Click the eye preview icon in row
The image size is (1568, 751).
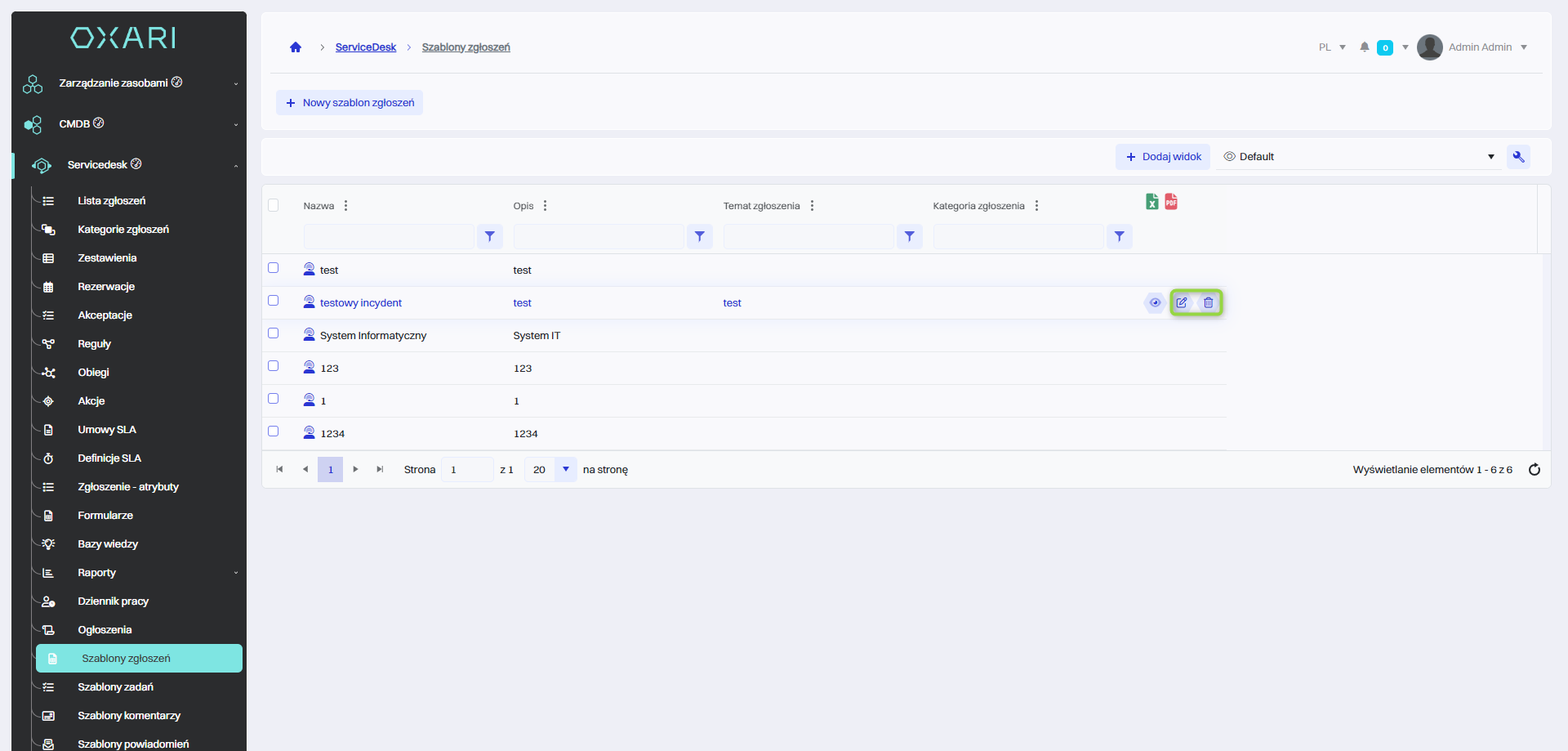pyautogui.click(x=1155, y=302)
